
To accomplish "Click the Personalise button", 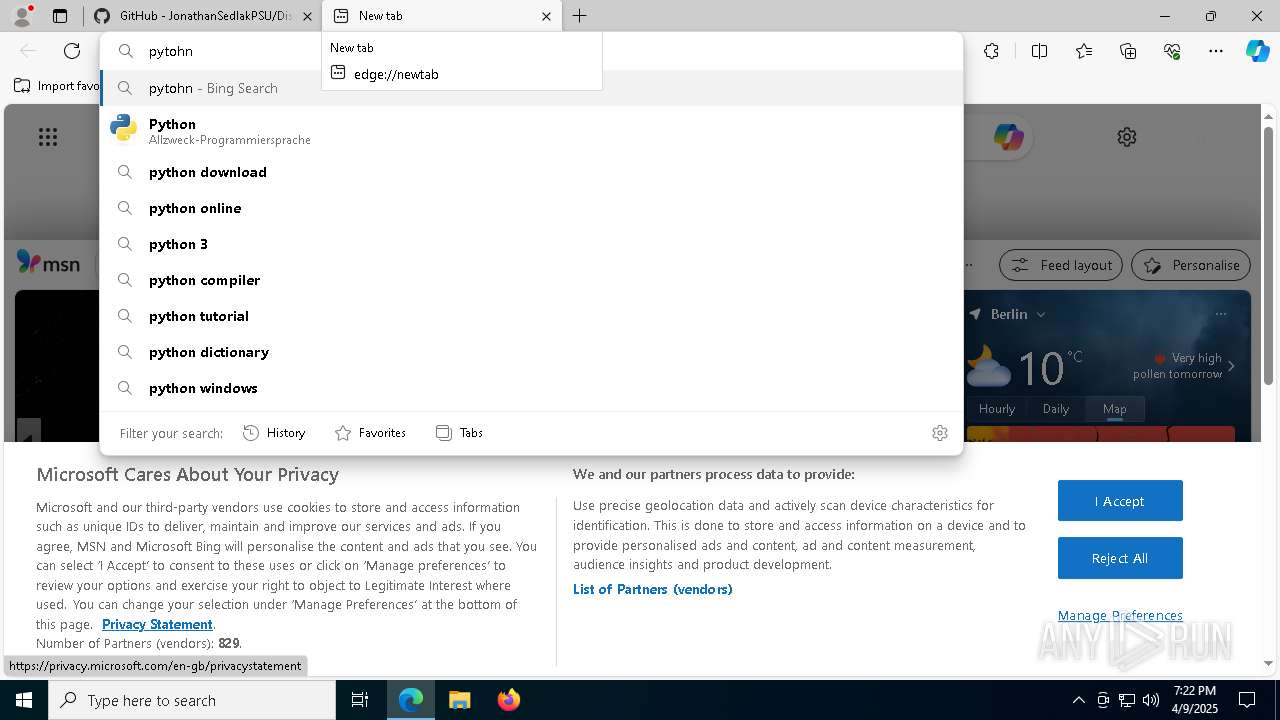I will [1191, 265].
